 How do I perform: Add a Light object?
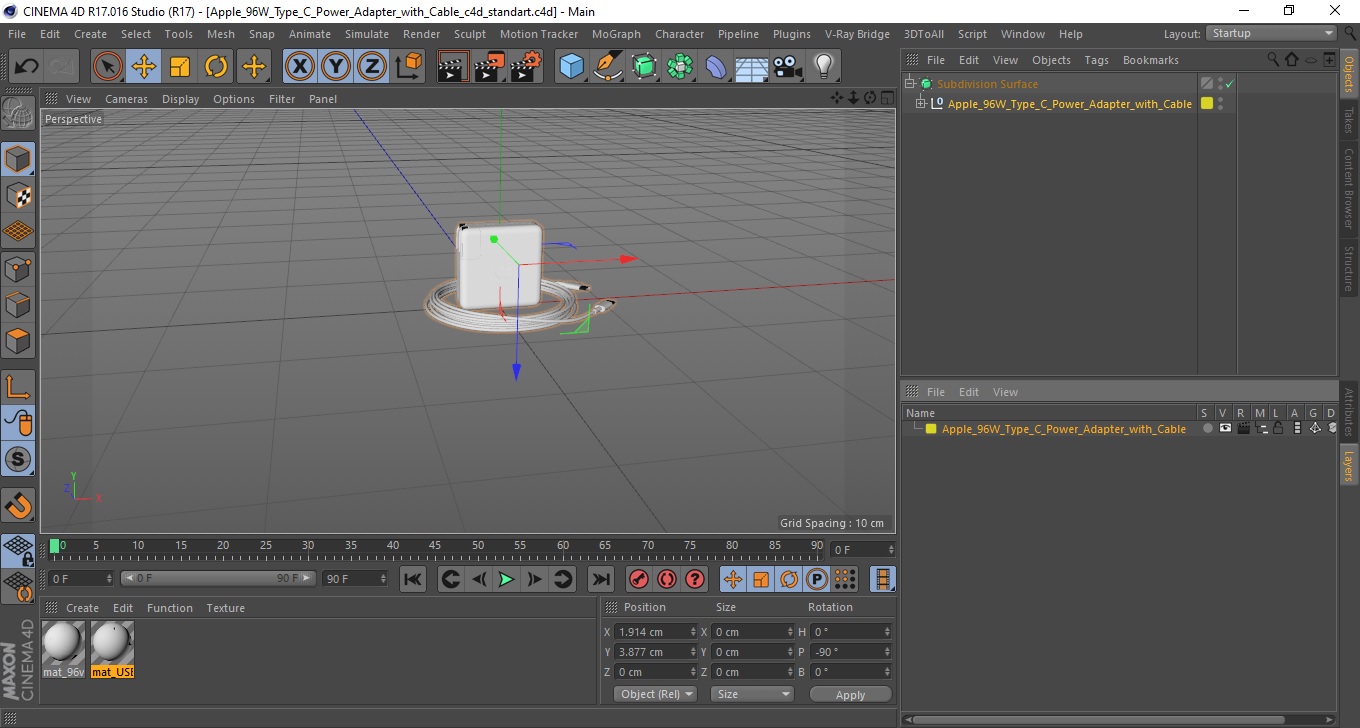[x=824, y=67]
